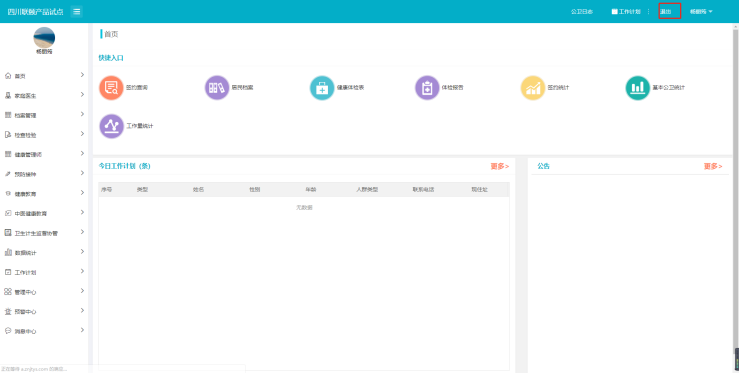The image size is (740, 374).
Task: Expand the 健康管理师 sidebar chevron
Action: (x=82, y=153)
